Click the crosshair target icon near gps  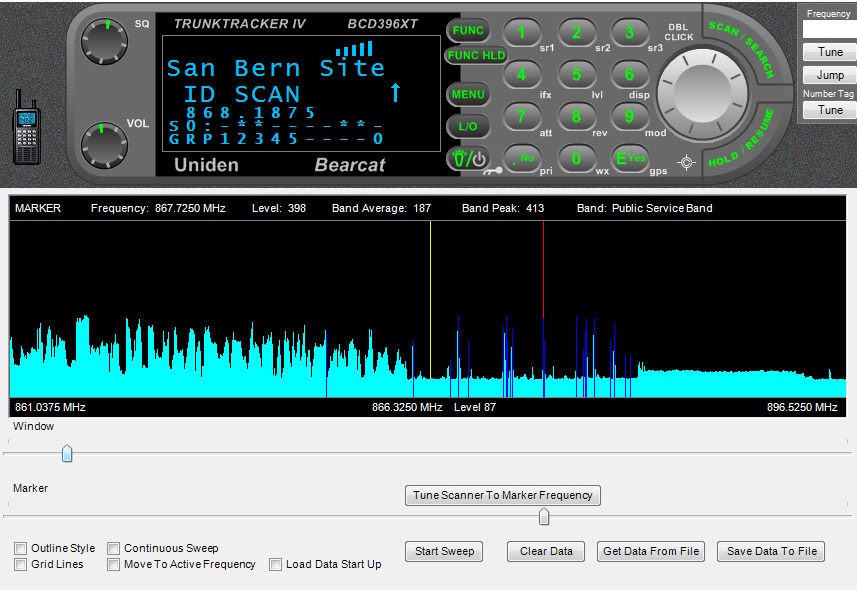[x=686, y=162]
